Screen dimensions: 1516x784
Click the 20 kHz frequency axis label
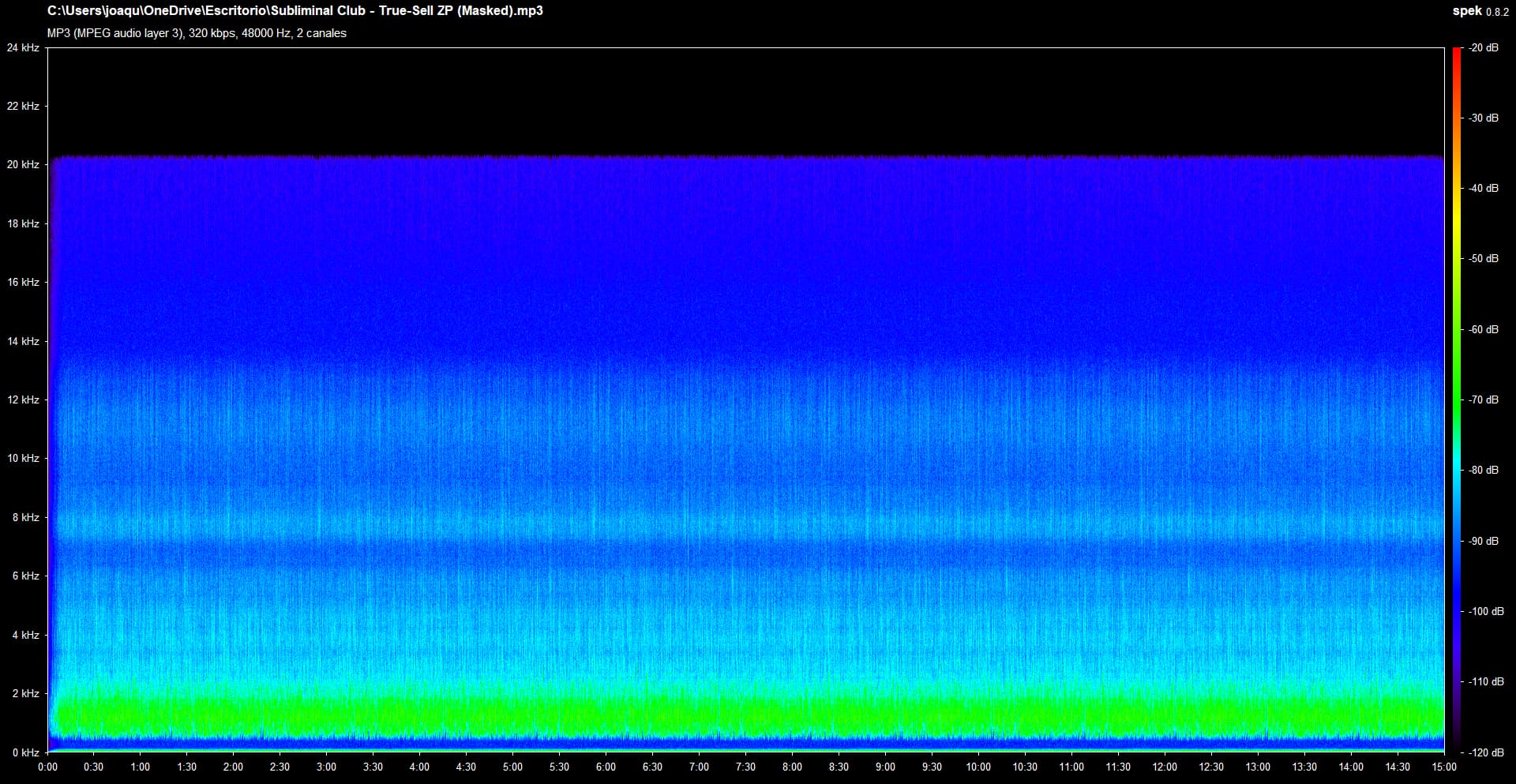tap(23, 164)
